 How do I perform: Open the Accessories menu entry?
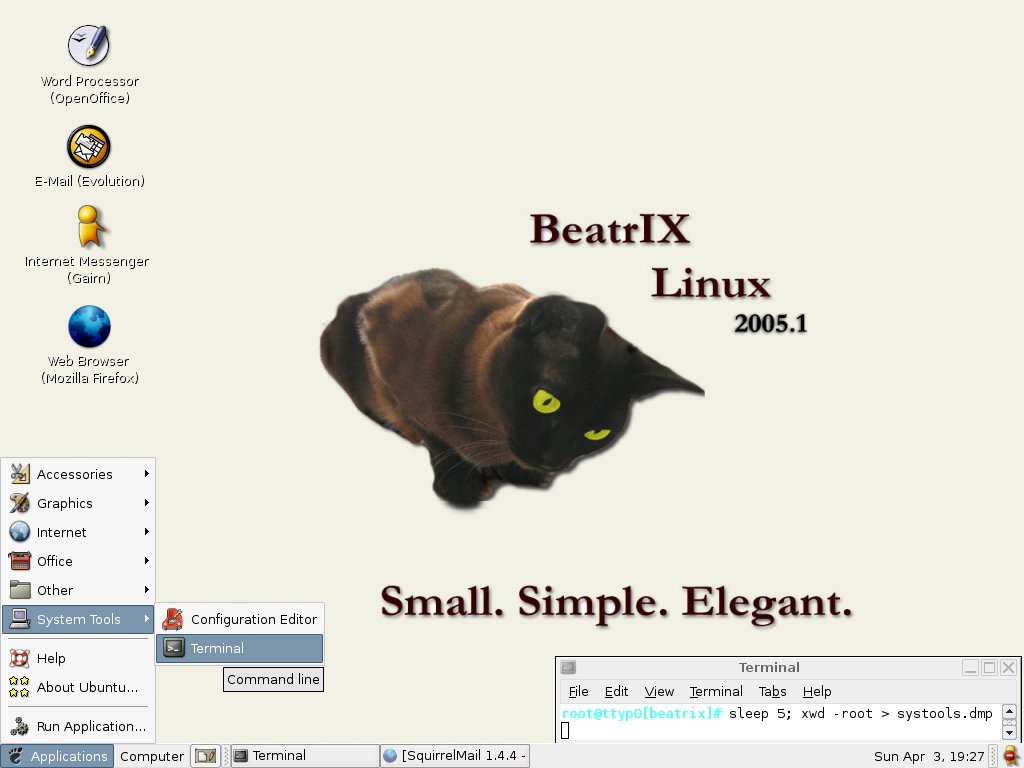point(78,474)
